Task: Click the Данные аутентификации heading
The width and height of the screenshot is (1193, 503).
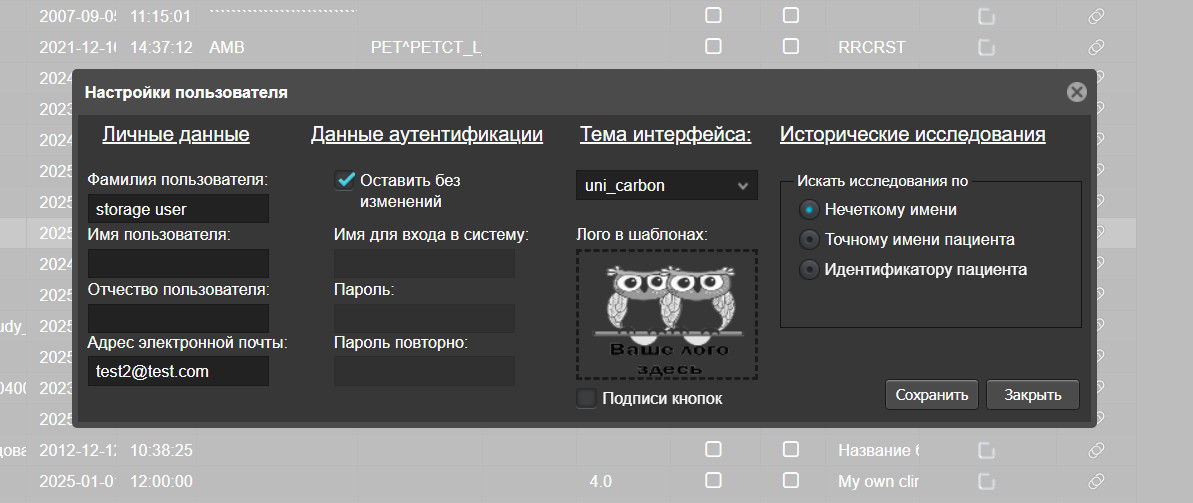Action: [x=427, y=135]
